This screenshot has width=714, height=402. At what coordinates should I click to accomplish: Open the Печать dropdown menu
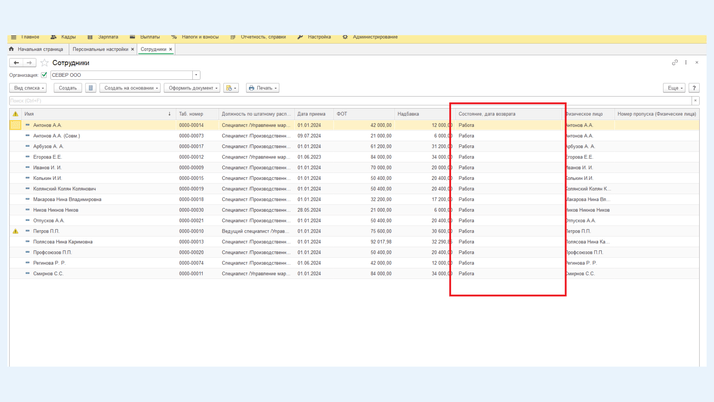[262, 88]
